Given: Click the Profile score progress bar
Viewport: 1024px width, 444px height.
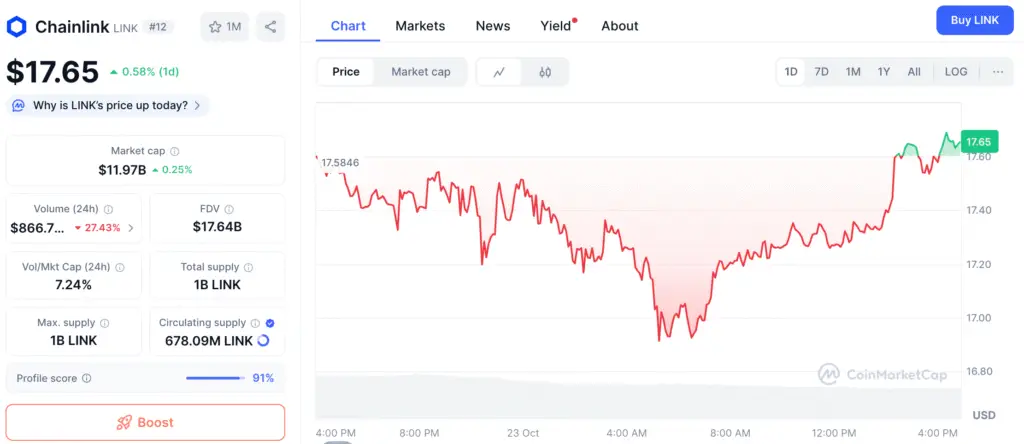Looking at the screenshot, I should click(x=215, y=378).
